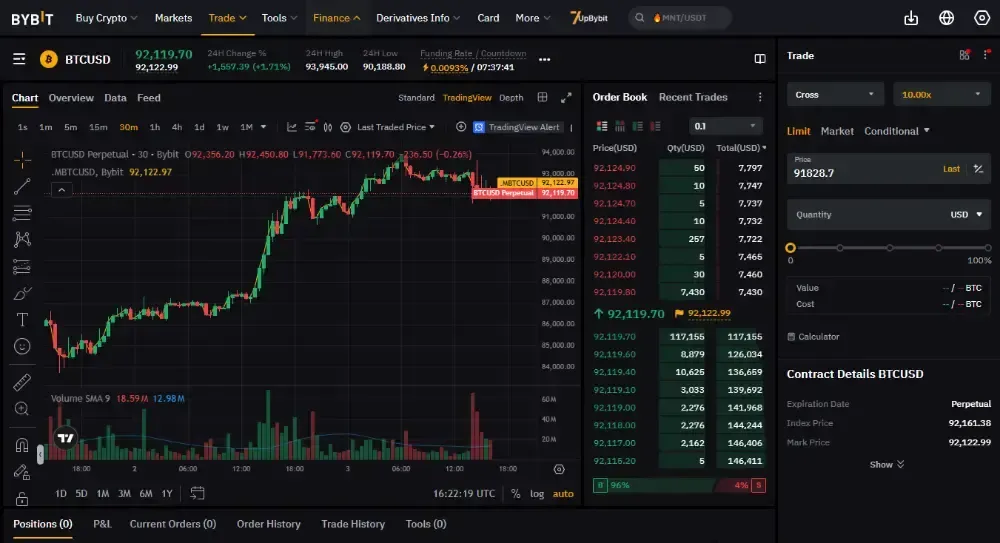Open the language globe icon
This screenshot has height=543, width=1000.
click(x=946, y=18)
